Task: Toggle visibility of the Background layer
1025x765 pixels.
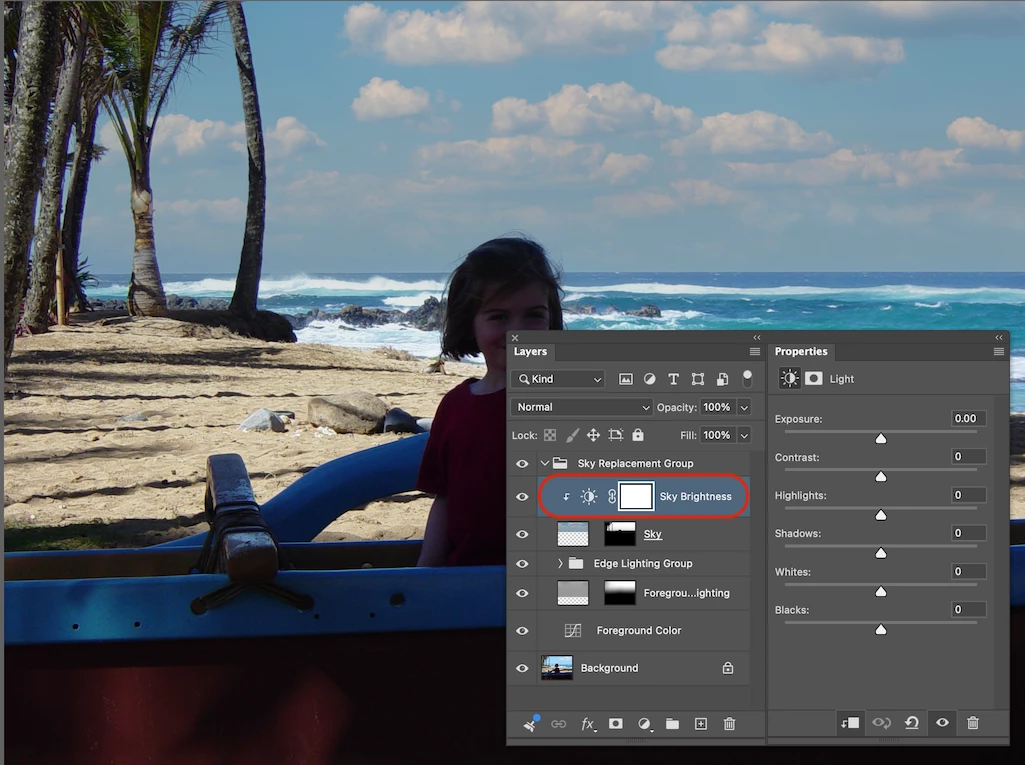Action: click(x=522, y=668)
